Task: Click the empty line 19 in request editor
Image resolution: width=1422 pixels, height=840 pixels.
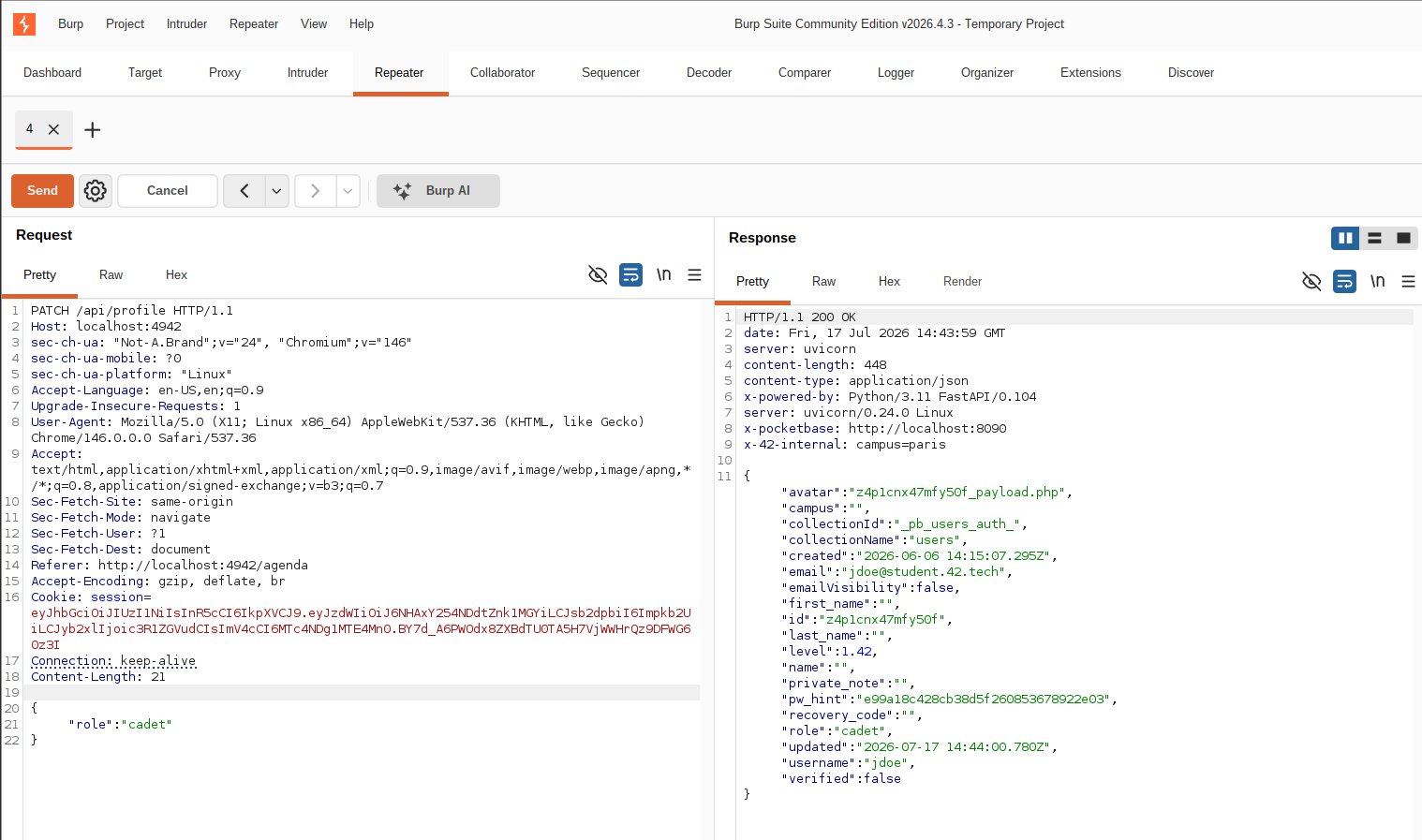Action: coord(362,693)
